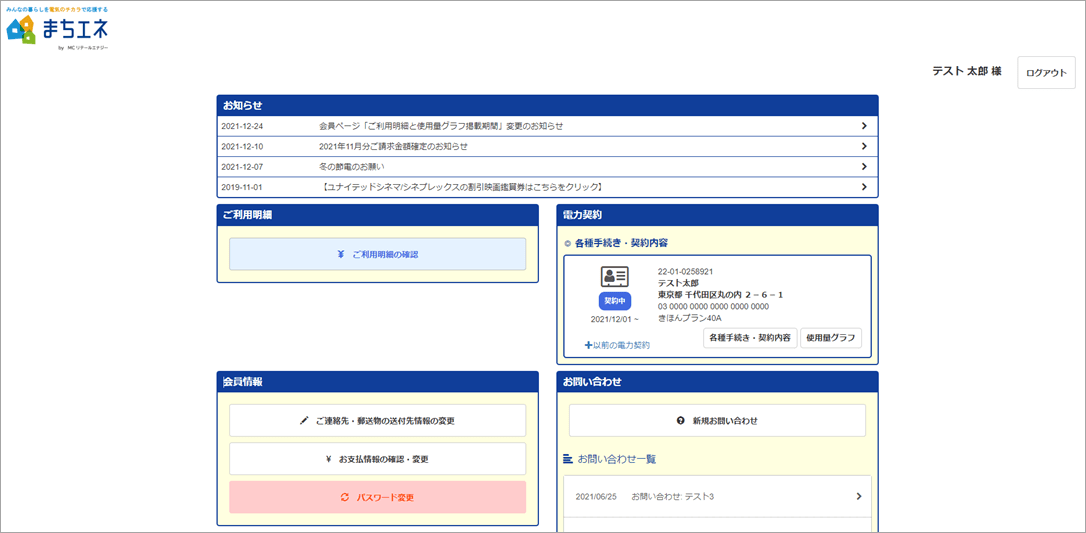Click the 各種手続き・契約内容 button
The image size is (1086, 533).
pos(750,338)
